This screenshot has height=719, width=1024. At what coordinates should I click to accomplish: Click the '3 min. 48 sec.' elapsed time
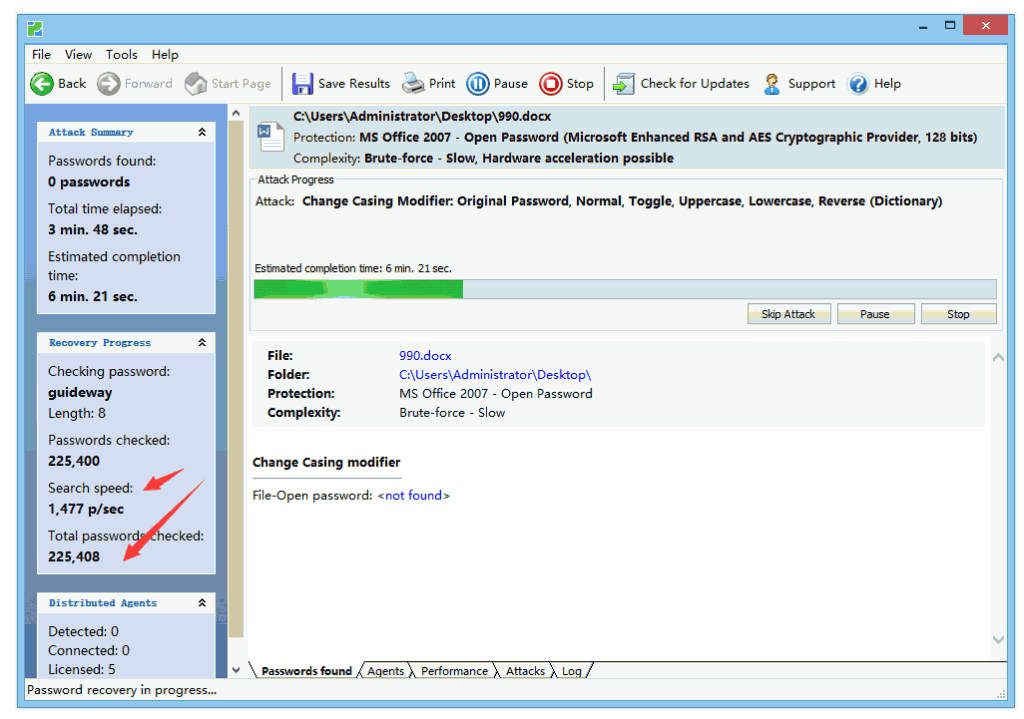tap(92, 230)
